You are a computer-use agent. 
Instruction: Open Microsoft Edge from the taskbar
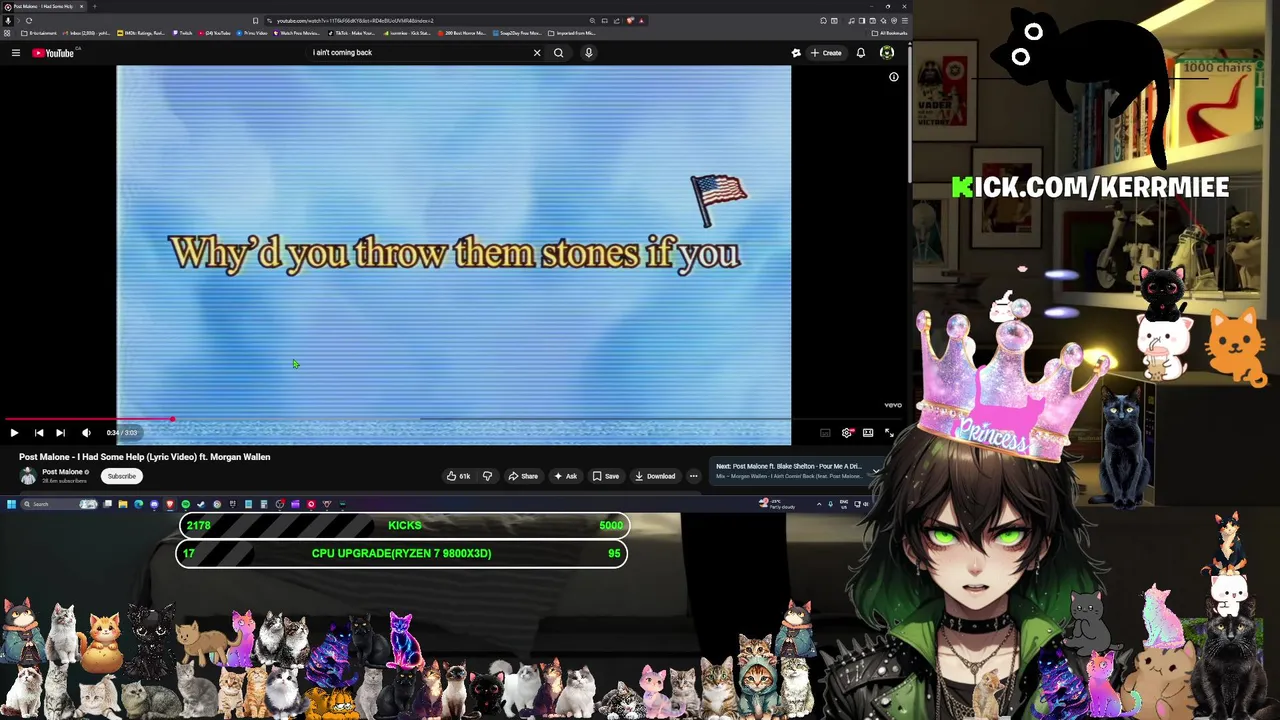pos(138,504)
